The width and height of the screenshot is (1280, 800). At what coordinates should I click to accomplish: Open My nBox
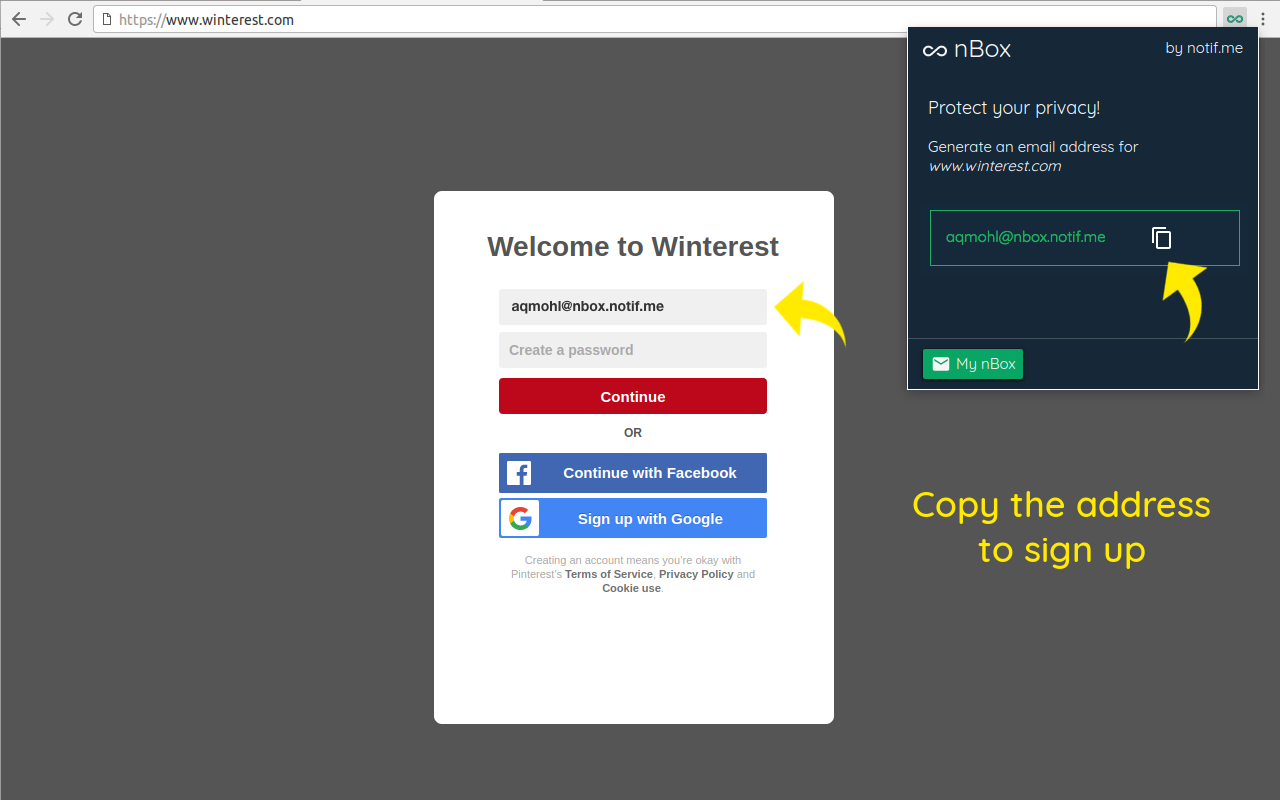973,364
